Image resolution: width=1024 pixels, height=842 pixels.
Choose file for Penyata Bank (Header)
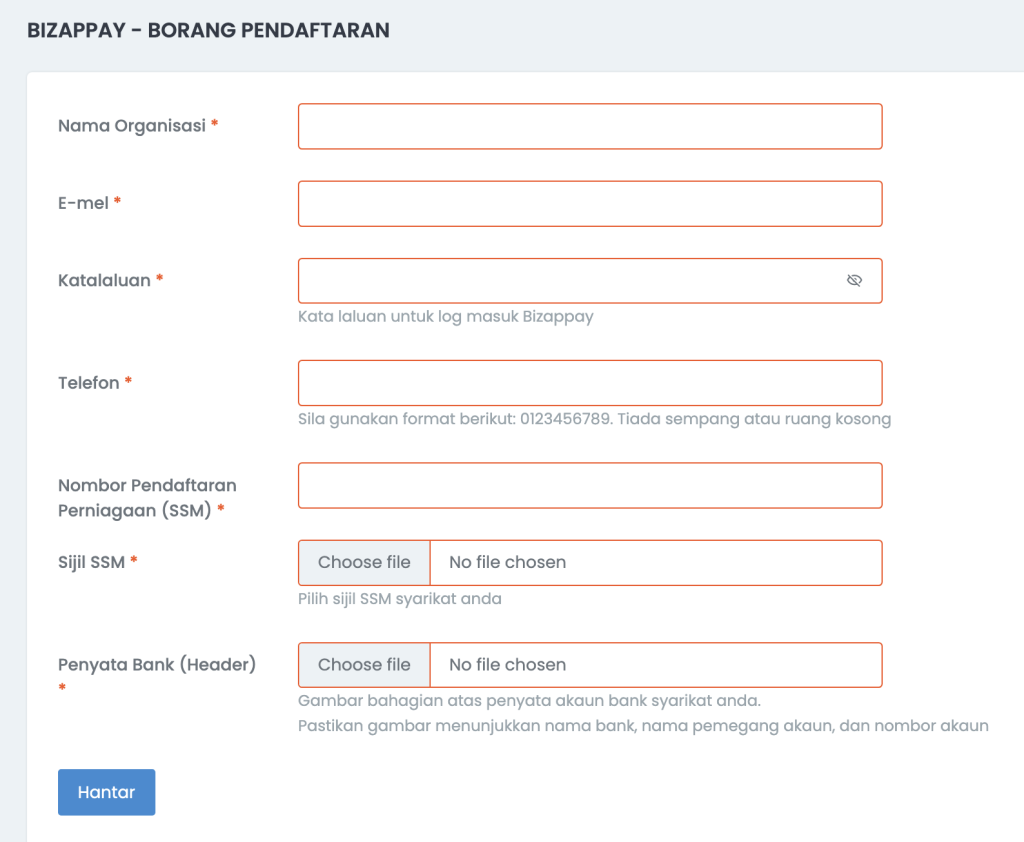364,665
